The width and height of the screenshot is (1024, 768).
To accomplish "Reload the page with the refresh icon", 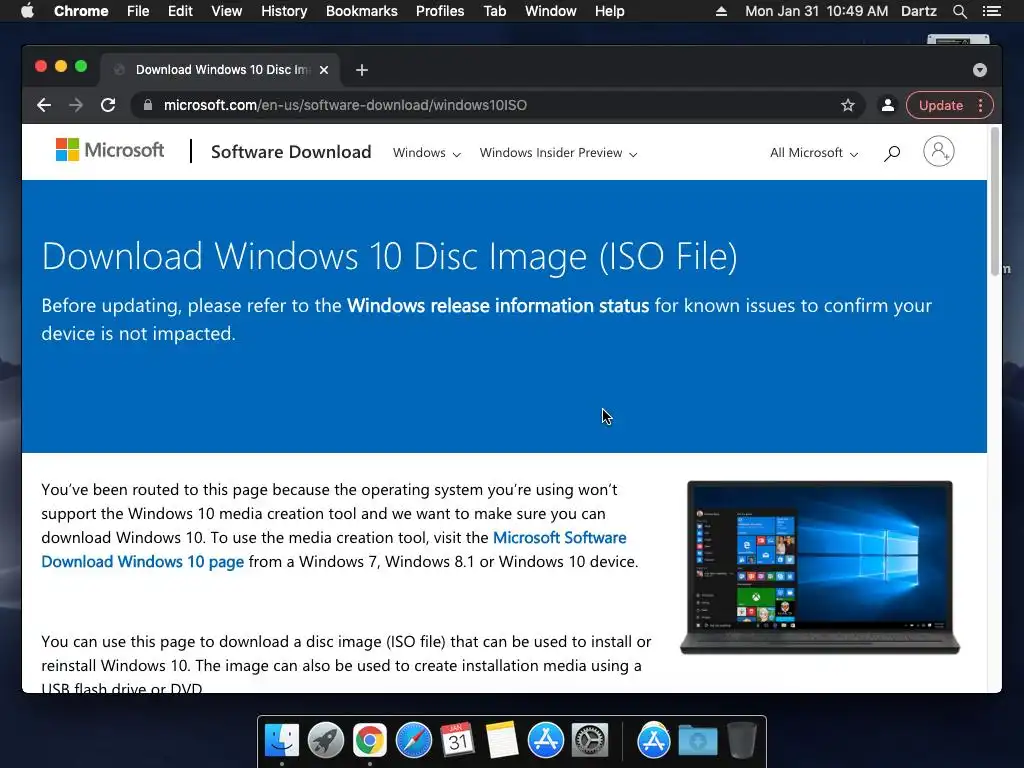I will [108, 105].
